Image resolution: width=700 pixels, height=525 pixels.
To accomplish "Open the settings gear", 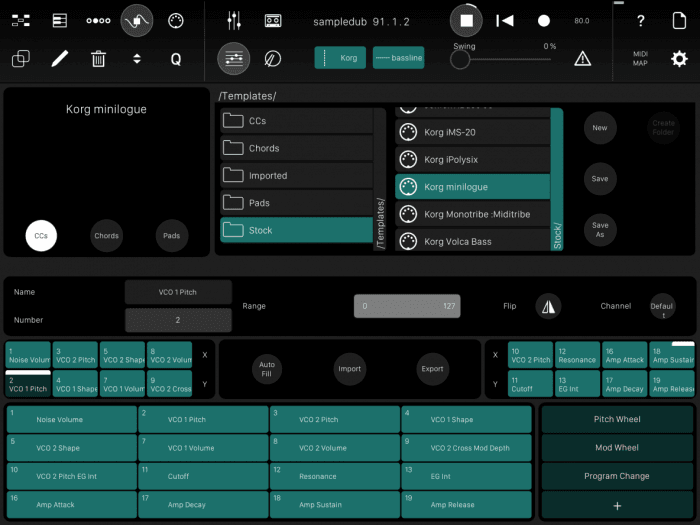I will coord(679,58).
